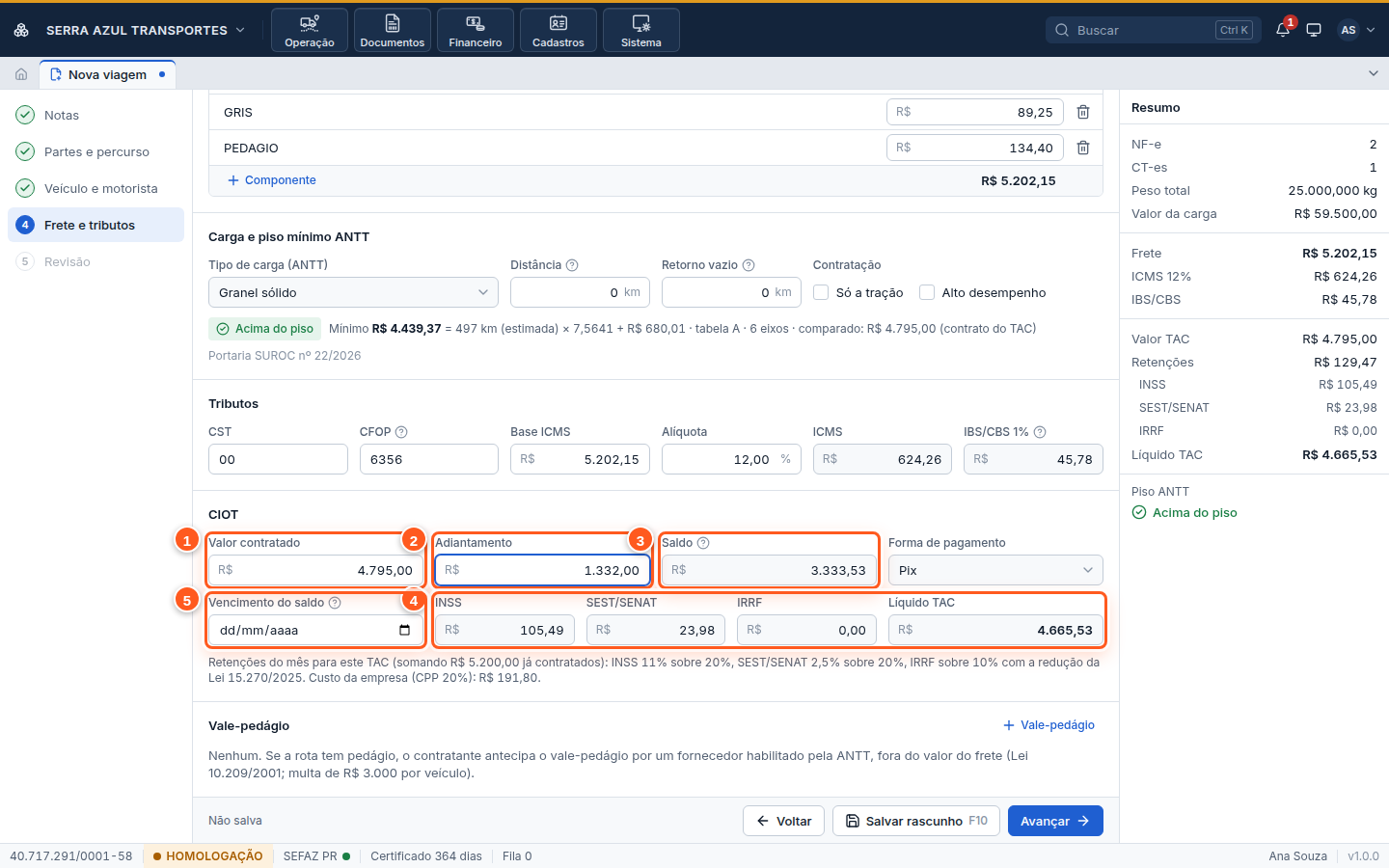1389x868 pixels.
Task: Go to Partes e percurso step
Action: point(95,151)
